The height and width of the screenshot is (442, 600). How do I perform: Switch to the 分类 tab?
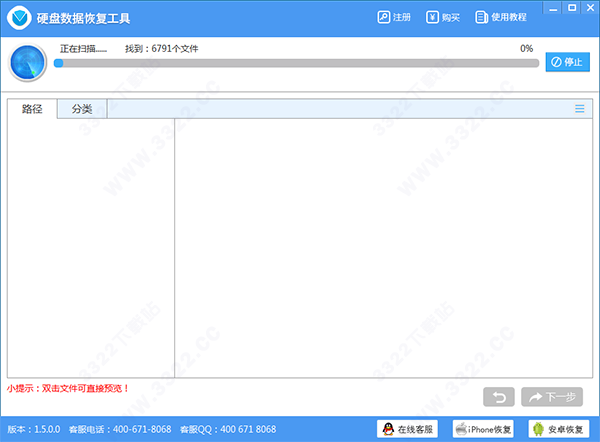pyautogui.click(x=82, y=109)
